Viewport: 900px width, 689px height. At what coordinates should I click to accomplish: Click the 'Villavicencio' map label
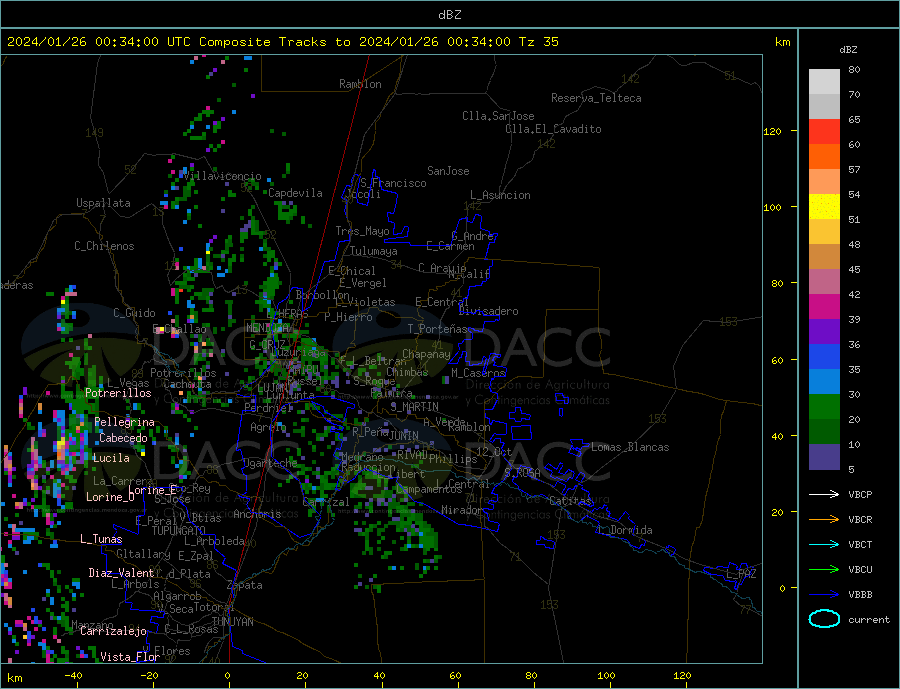(x=222, y=176)
